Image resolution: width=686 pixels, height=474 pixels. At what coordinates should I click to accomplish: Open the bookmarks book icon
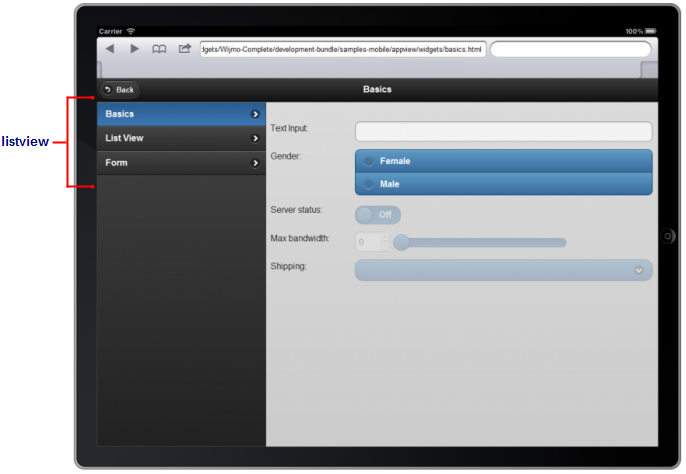click(159, 49)
